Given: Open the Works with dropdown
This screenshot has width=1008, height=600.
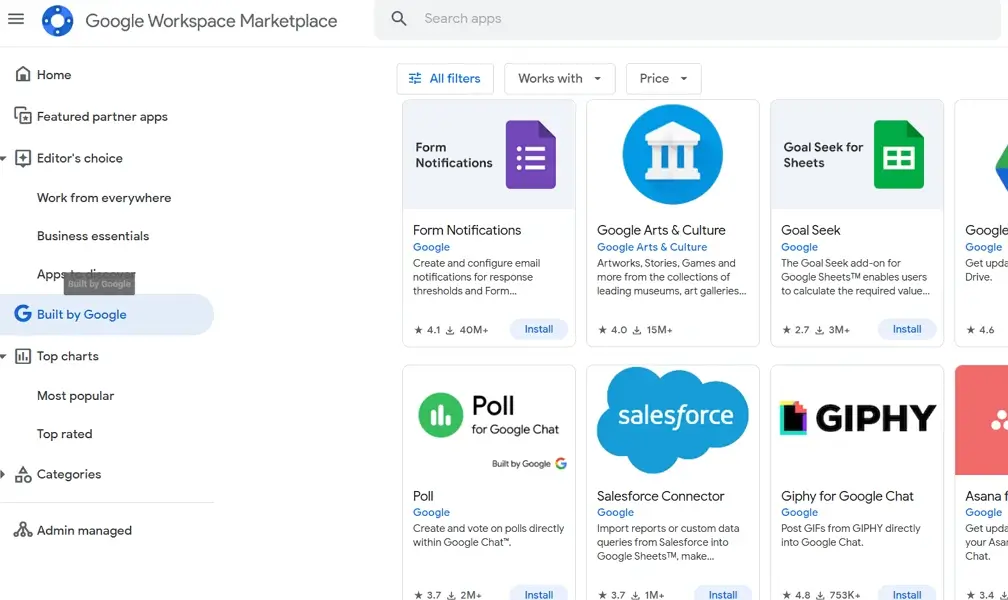Looking at the screenshot, I should 559,78.
